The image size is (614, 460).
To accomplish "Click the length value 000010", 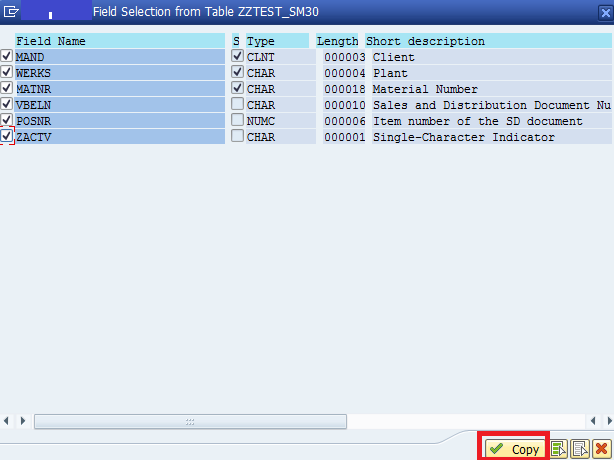I will click(344, 105).
